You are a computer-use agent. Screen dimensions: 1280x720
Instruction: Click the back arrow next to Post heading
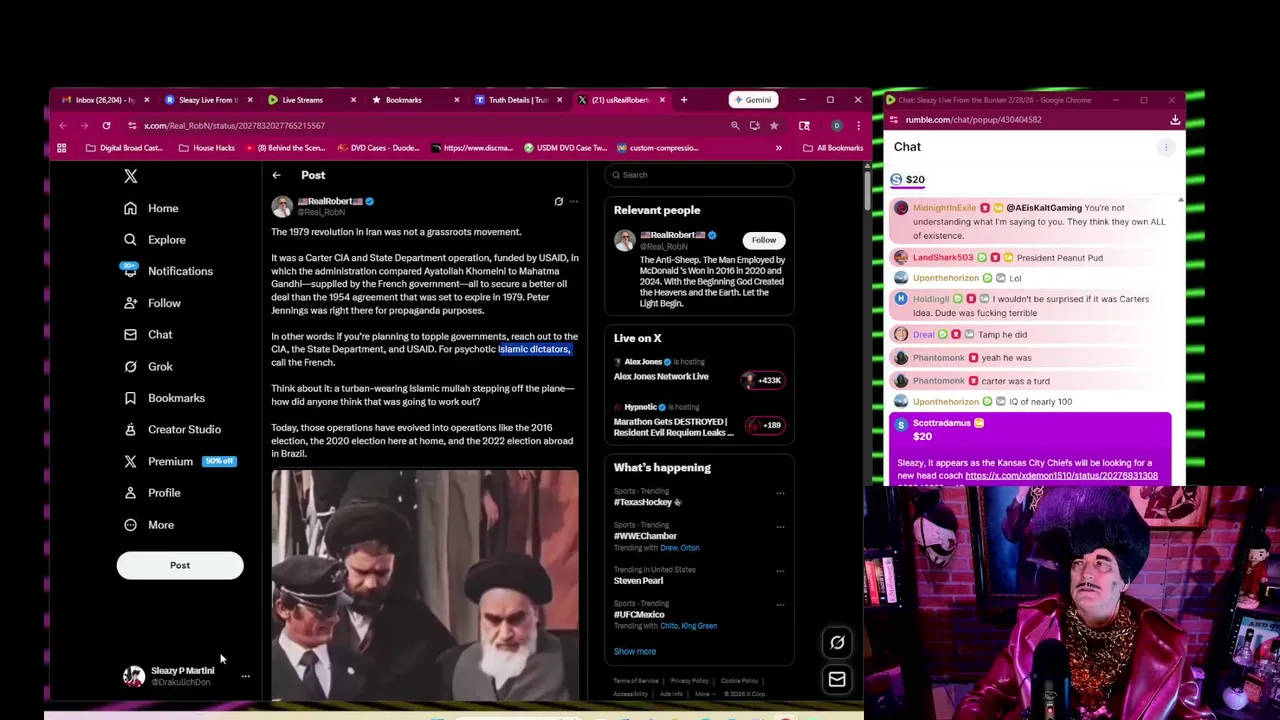tap(276, 175)
